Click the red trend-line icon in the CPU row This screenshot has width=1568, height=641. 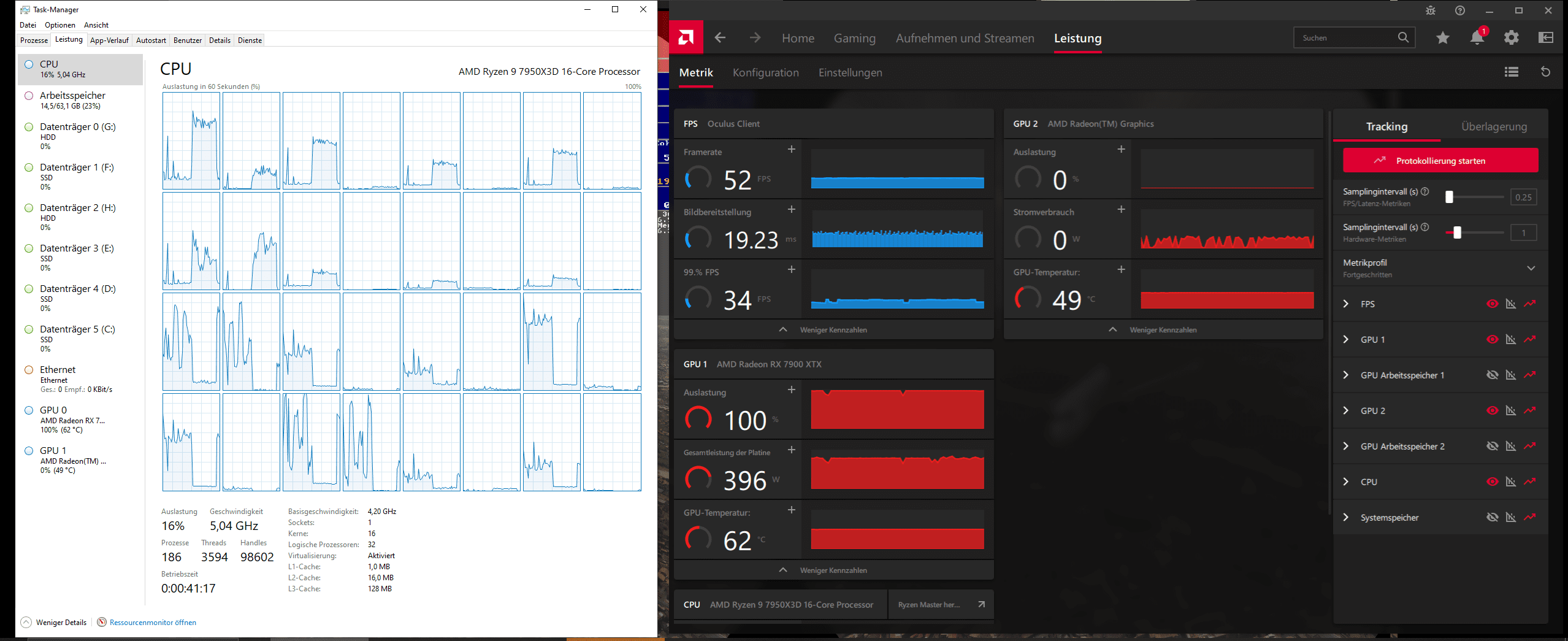(x=1530, y=482)
